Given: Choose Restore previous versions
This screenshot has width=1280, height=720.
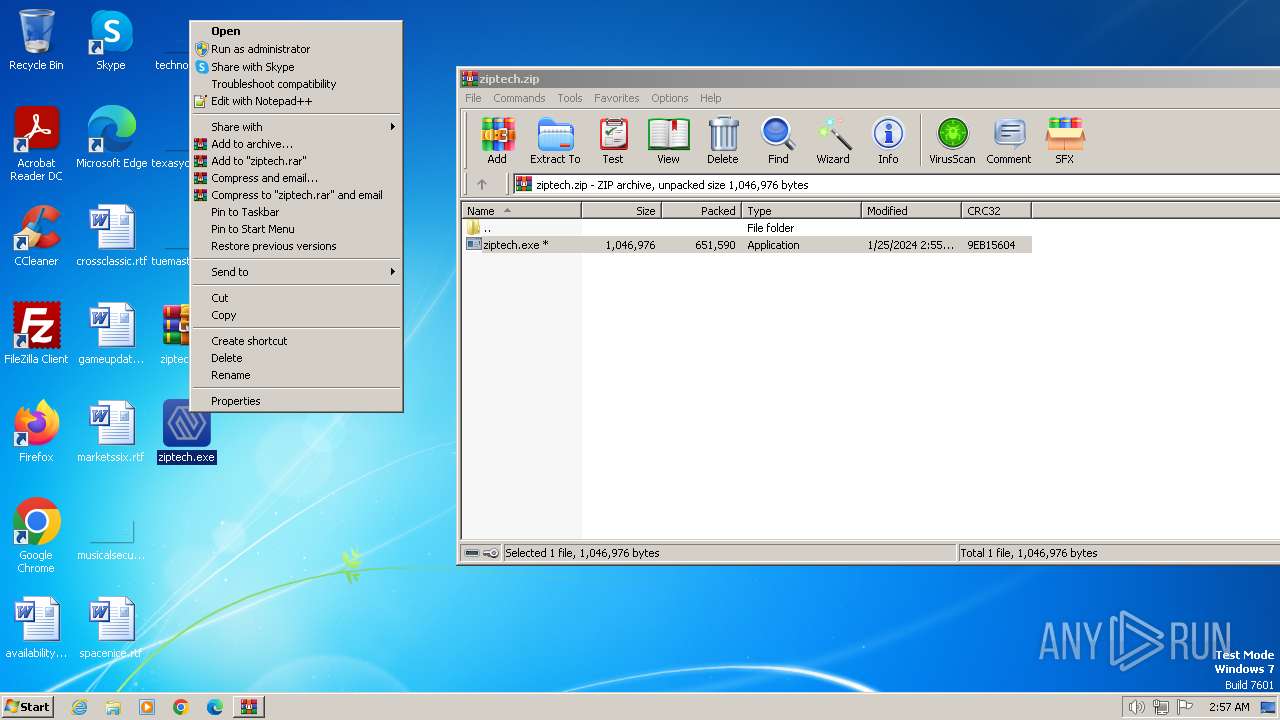Looking at the screenshot, I should click(x=296, y=246).
